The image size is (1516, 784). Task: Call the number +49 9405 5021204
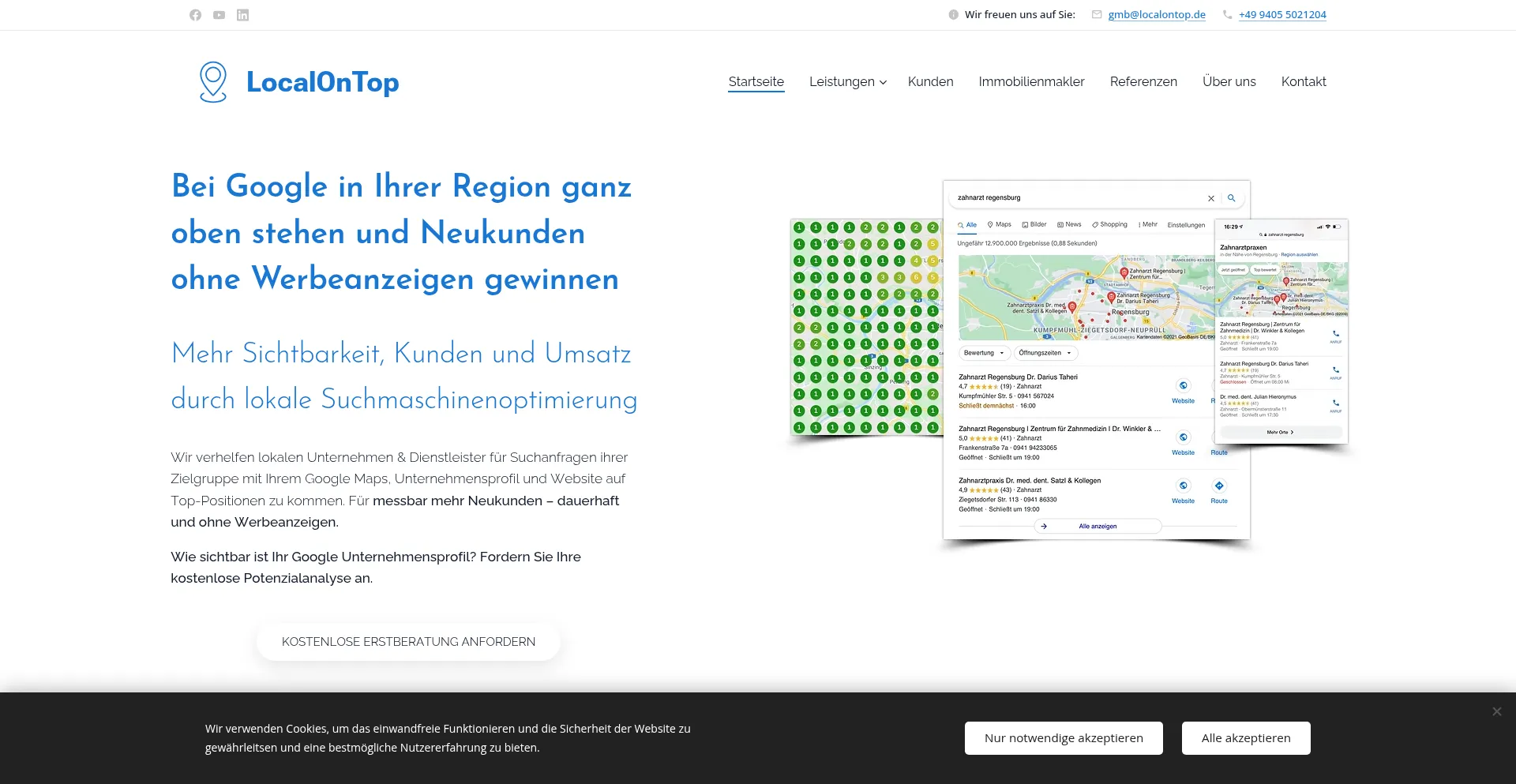(x=1282, y=15)
